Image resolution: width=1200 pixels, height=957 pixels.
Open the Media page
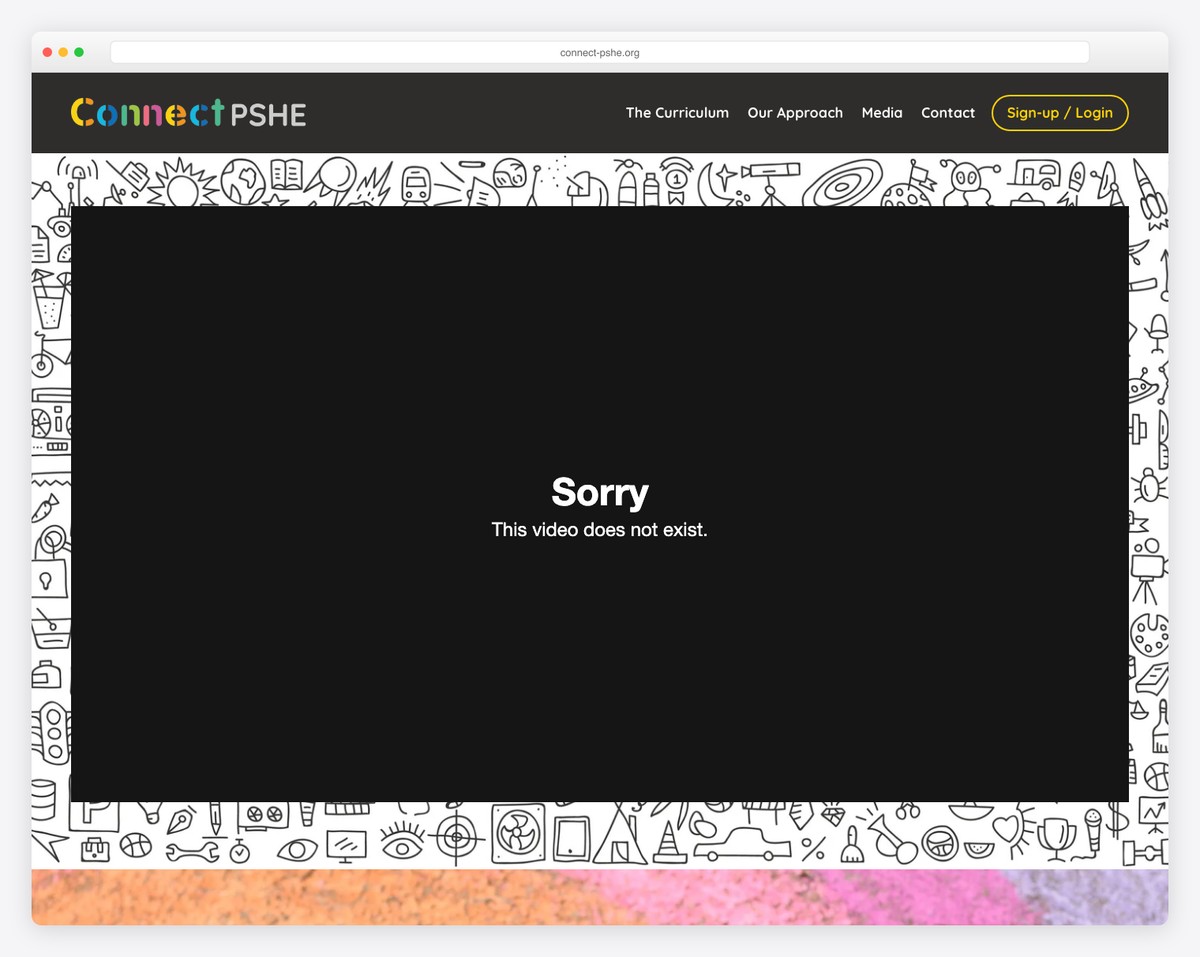[x=882, y=113]
